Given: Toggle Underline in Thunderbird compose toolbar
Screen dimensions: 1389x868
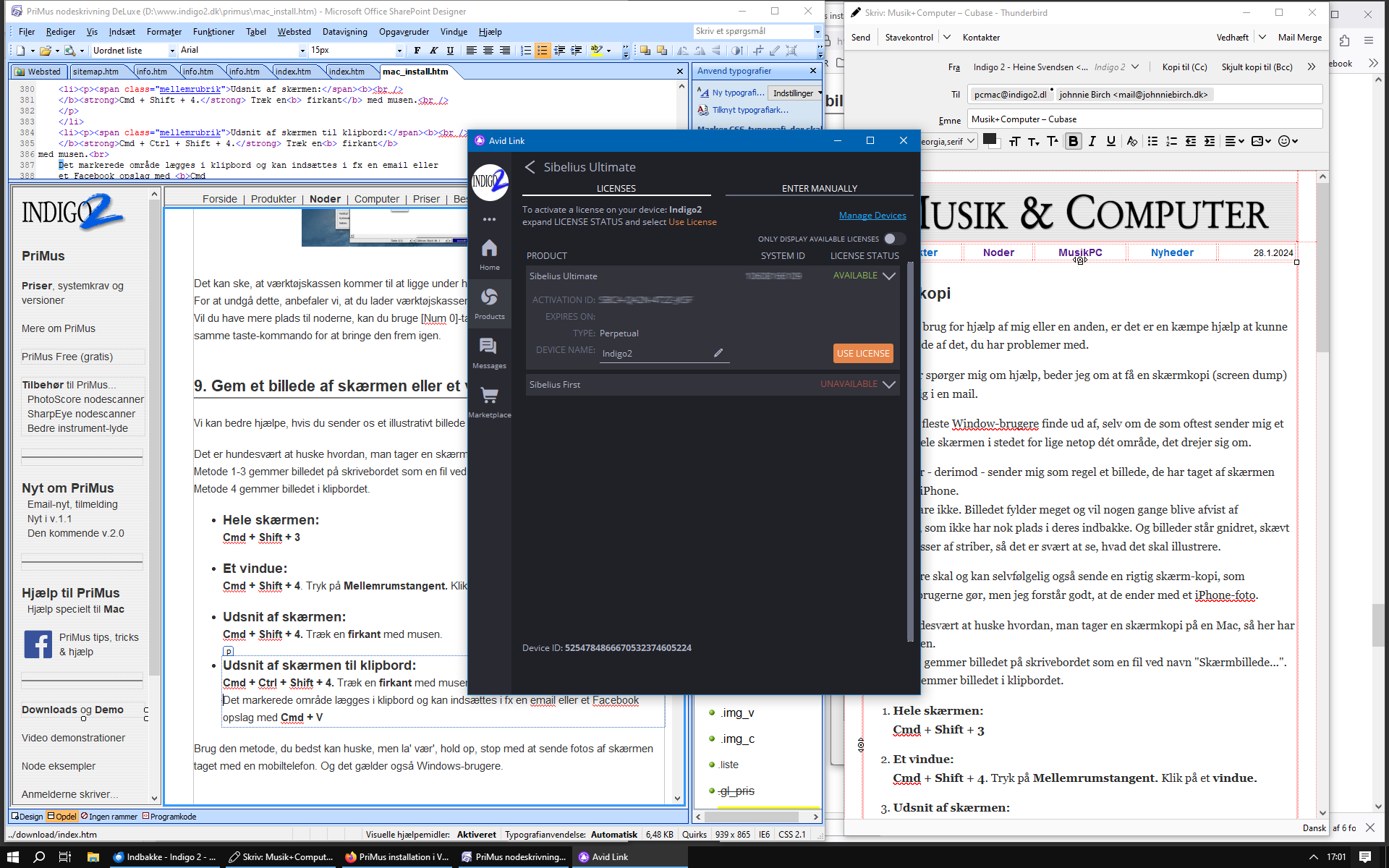Looking at the screenshot, I should click(1111, 141).
